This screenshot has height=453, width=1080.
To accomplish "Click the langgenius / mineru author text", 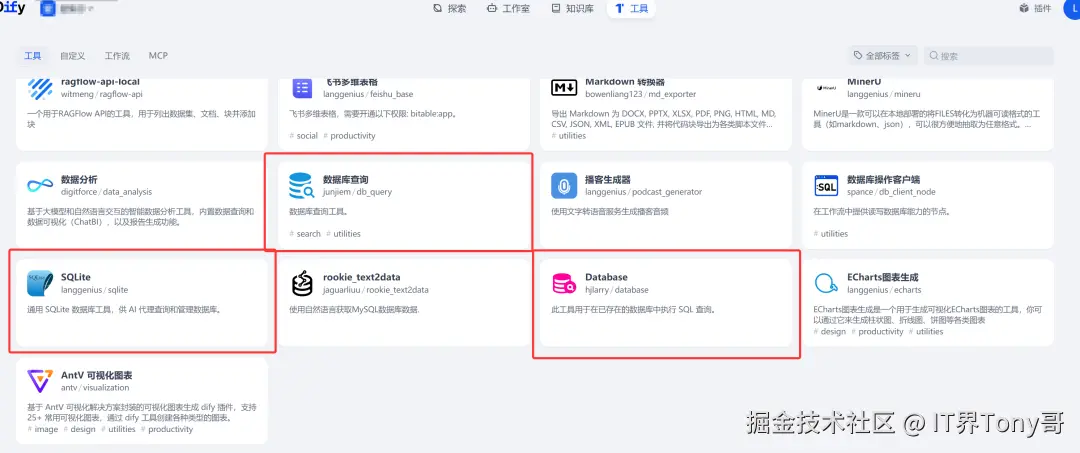I will [884, 94].
